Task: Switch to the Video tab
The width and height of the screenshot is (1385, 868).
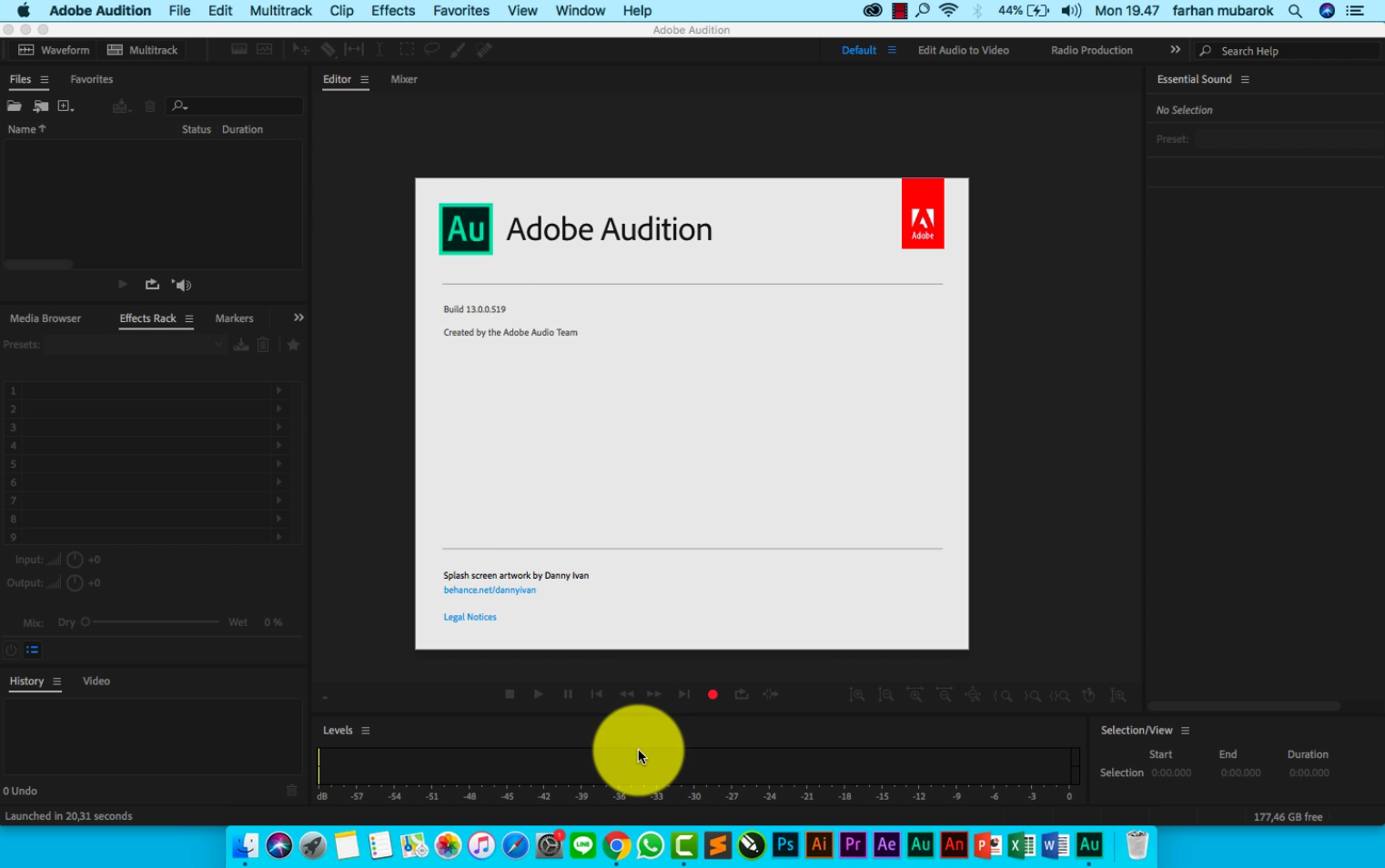Action: pyautogui.click(x=96, y=681)
